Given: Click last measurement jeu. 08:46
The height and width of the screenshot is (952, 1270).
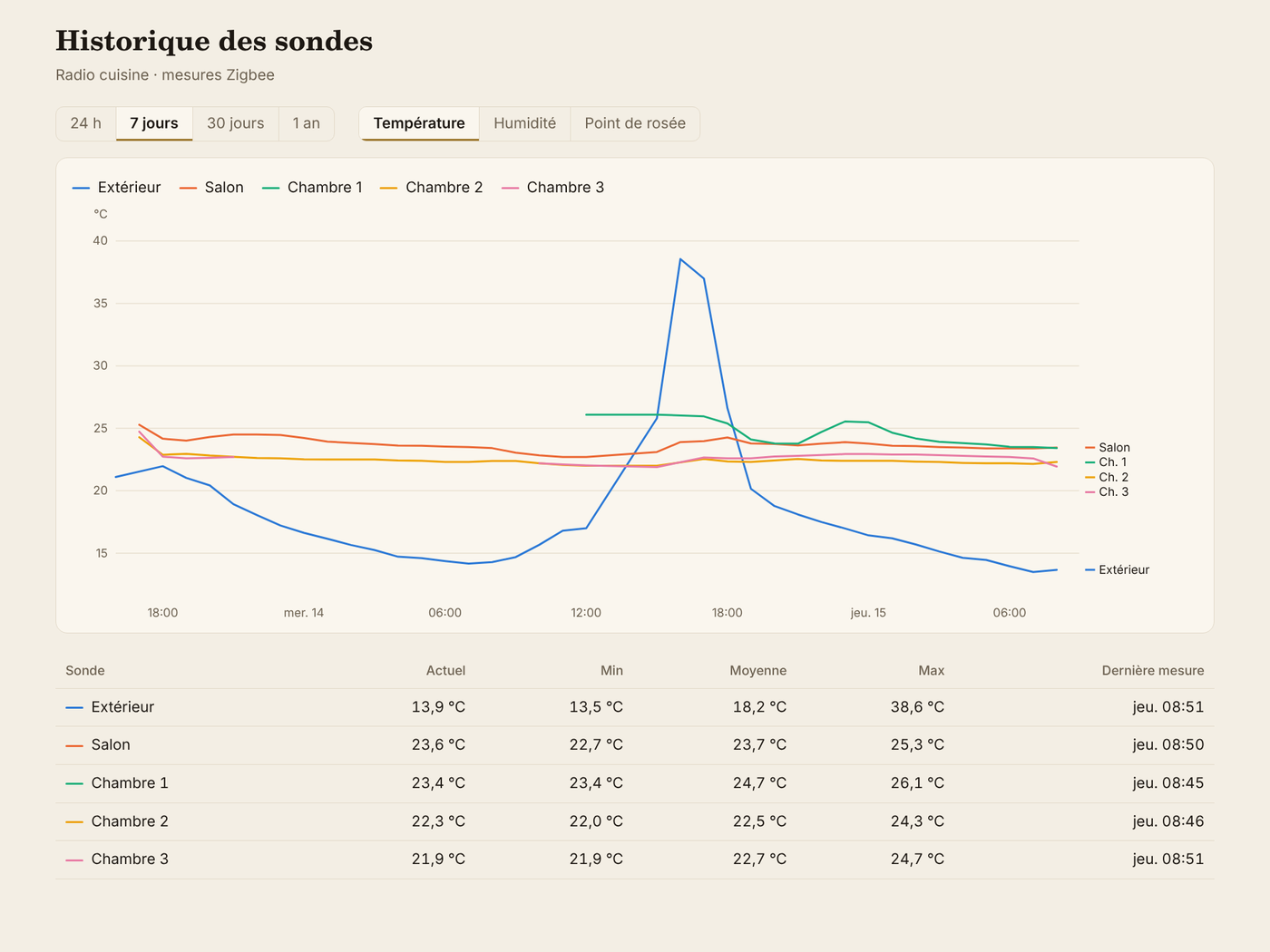Looking at the screenshot, I should (1168, 821).
